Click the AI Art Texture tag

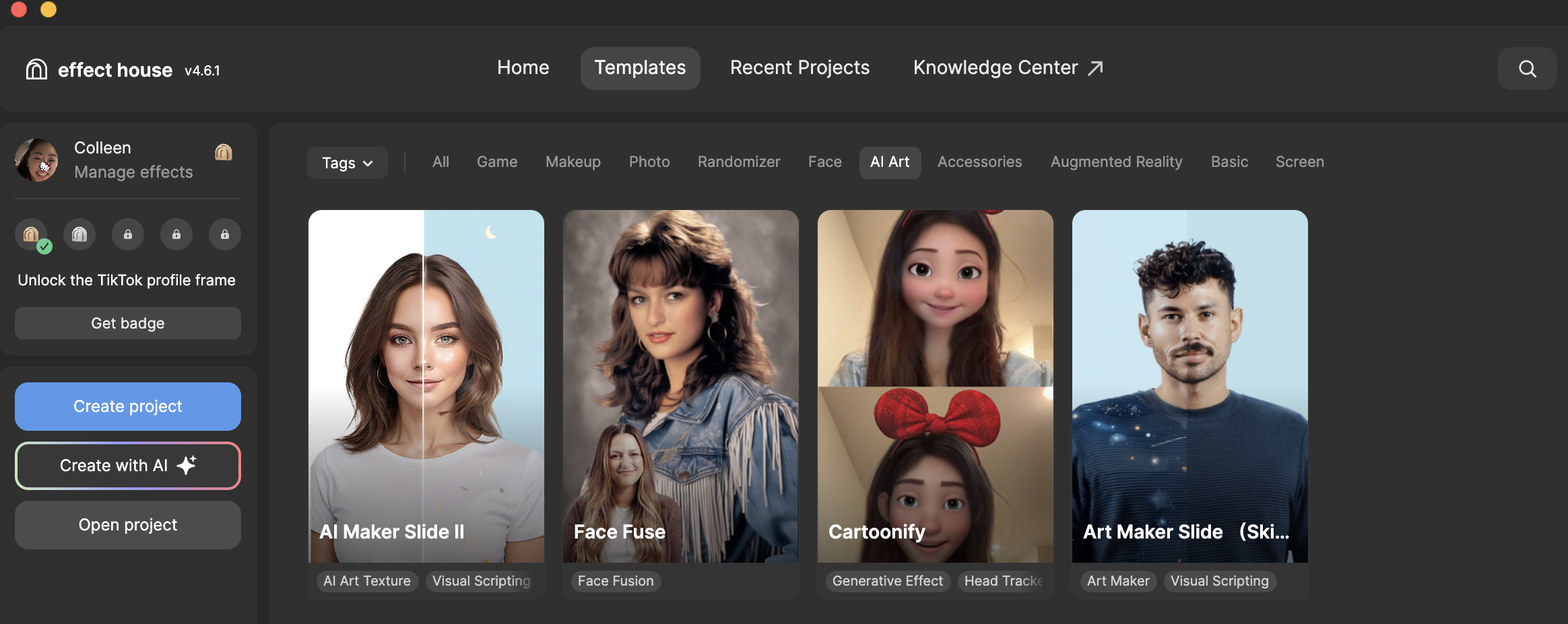[x=367, y=581]
